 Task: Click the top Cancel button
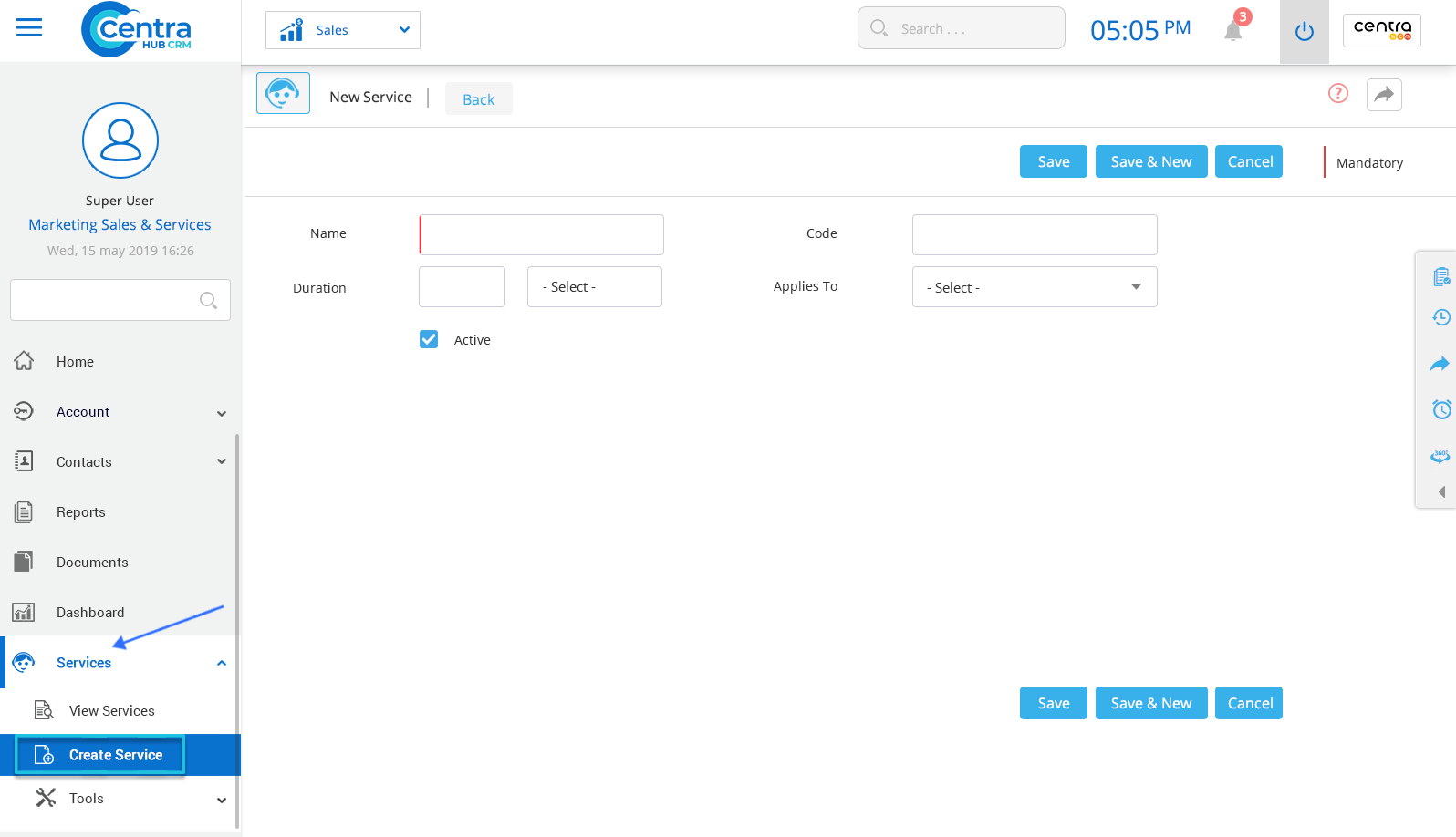point(1249,161)
